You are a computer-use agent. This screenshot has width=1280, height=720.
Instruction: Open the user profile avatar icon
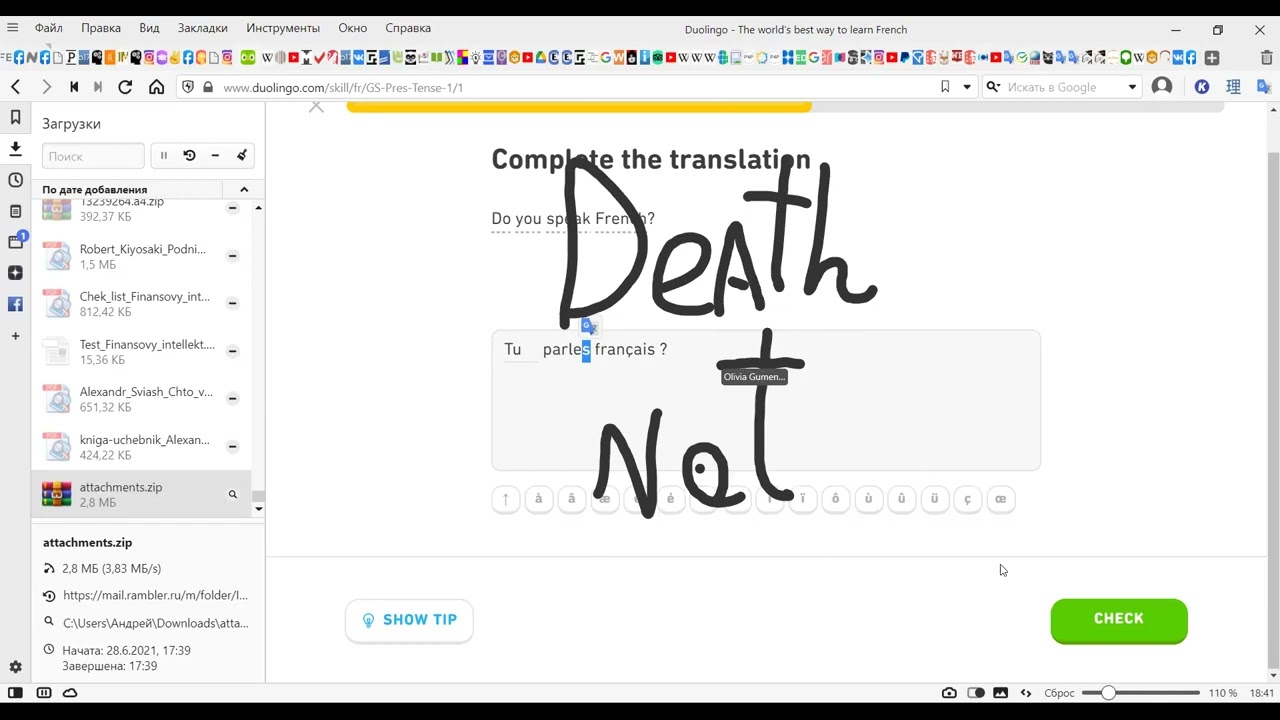pos(1162,87)
